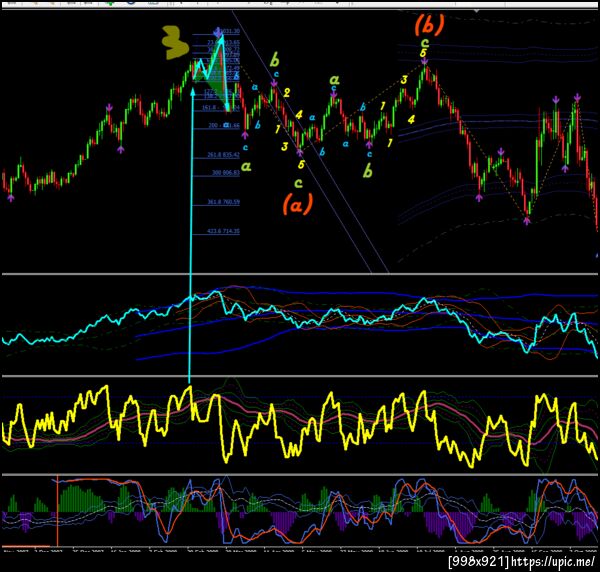
Task: Select the 300 806.83 Fibonacci level label
Action: pos(226,173)
